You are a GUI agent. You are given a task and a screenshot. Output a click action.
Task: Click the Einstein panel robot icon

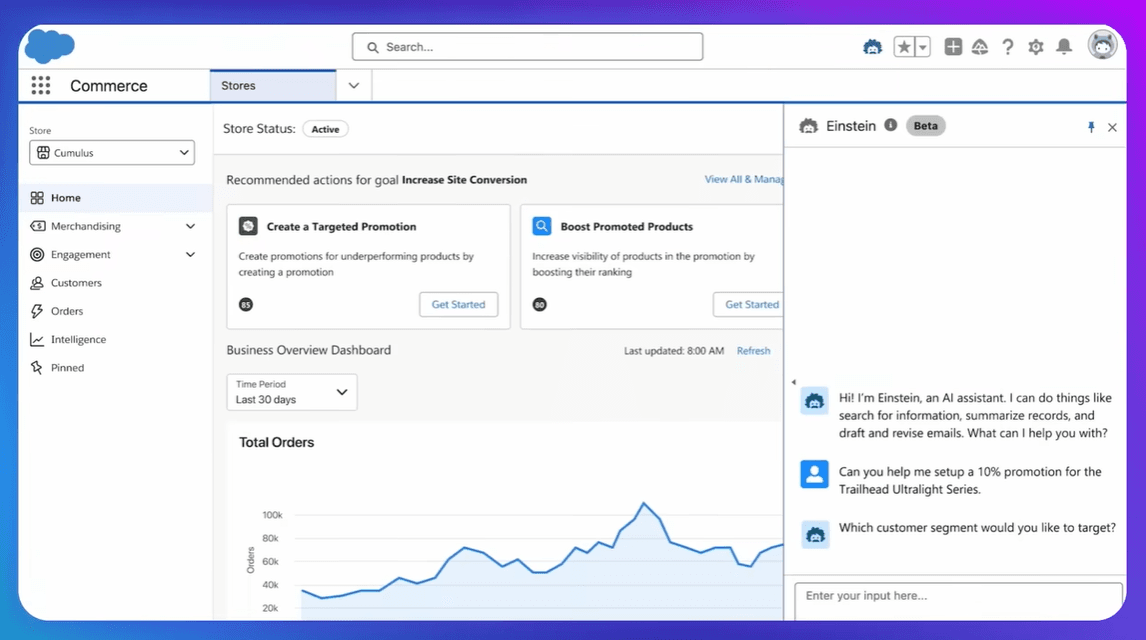click(x=808, y=126)
